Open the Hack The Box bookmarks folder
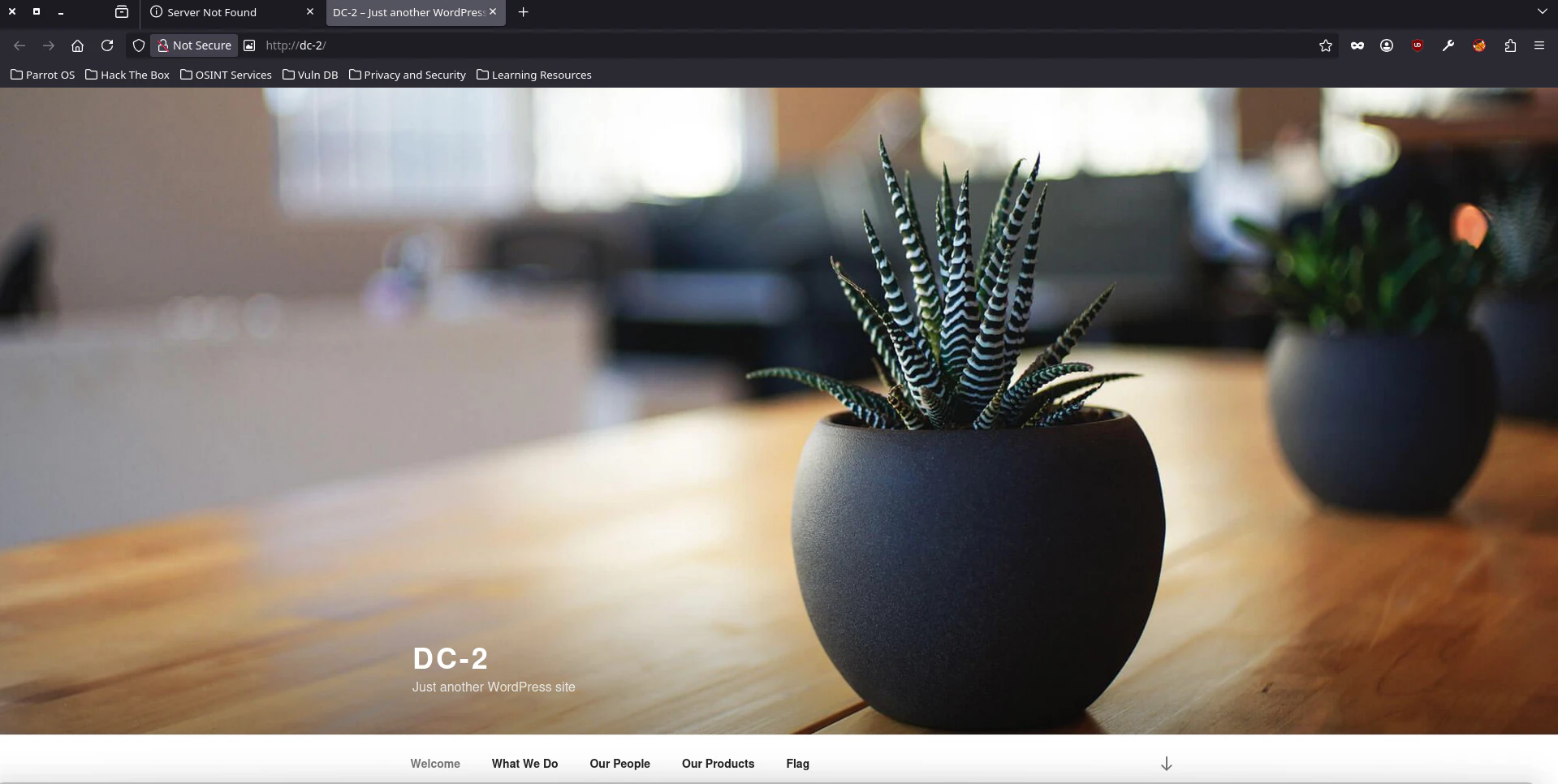Image resolution: width=1558 pixels, height=784 pixels. 127,75
